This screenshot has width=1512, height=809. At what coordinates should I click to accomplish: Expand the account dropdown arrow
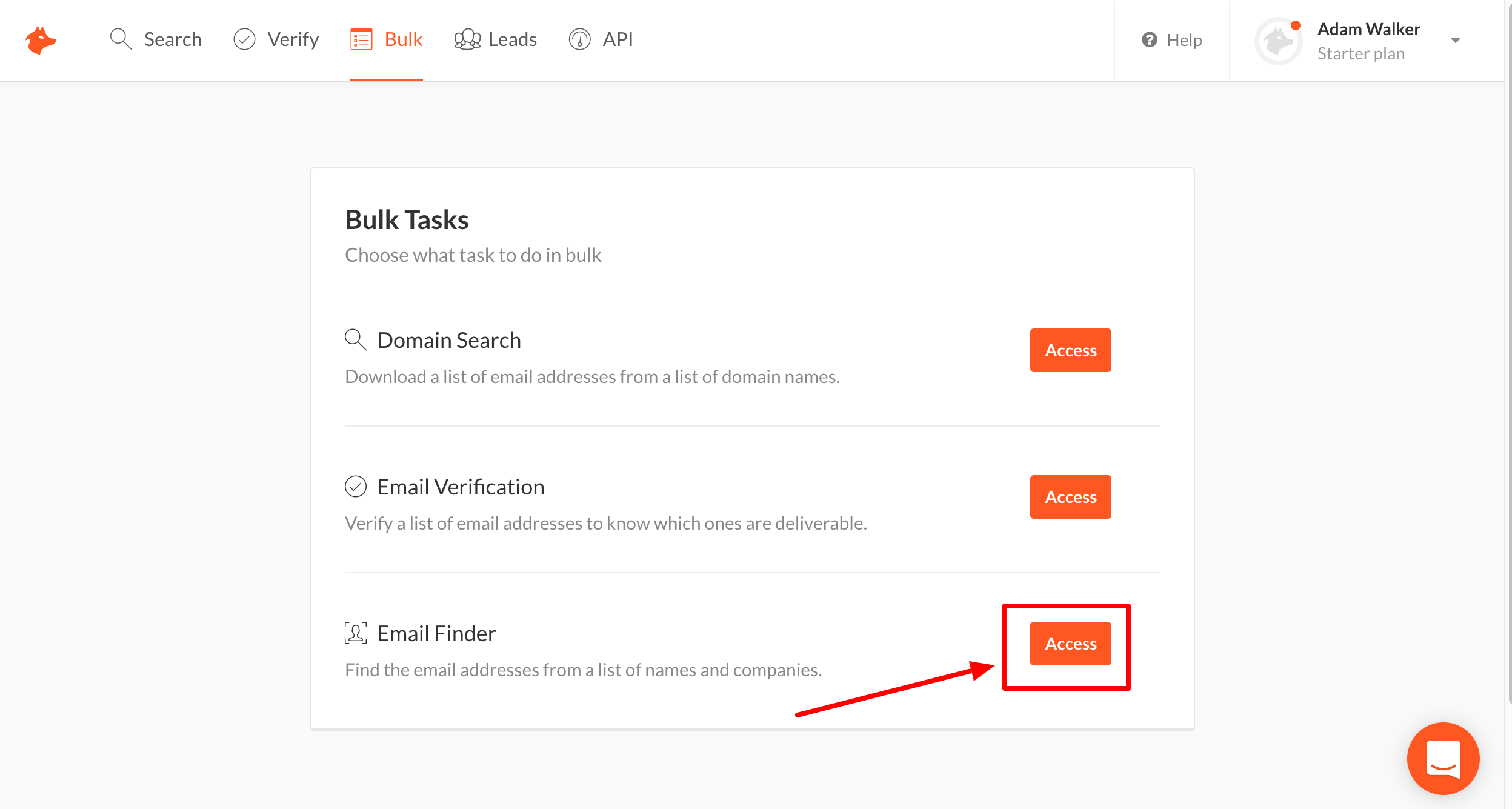(1456, 41)
